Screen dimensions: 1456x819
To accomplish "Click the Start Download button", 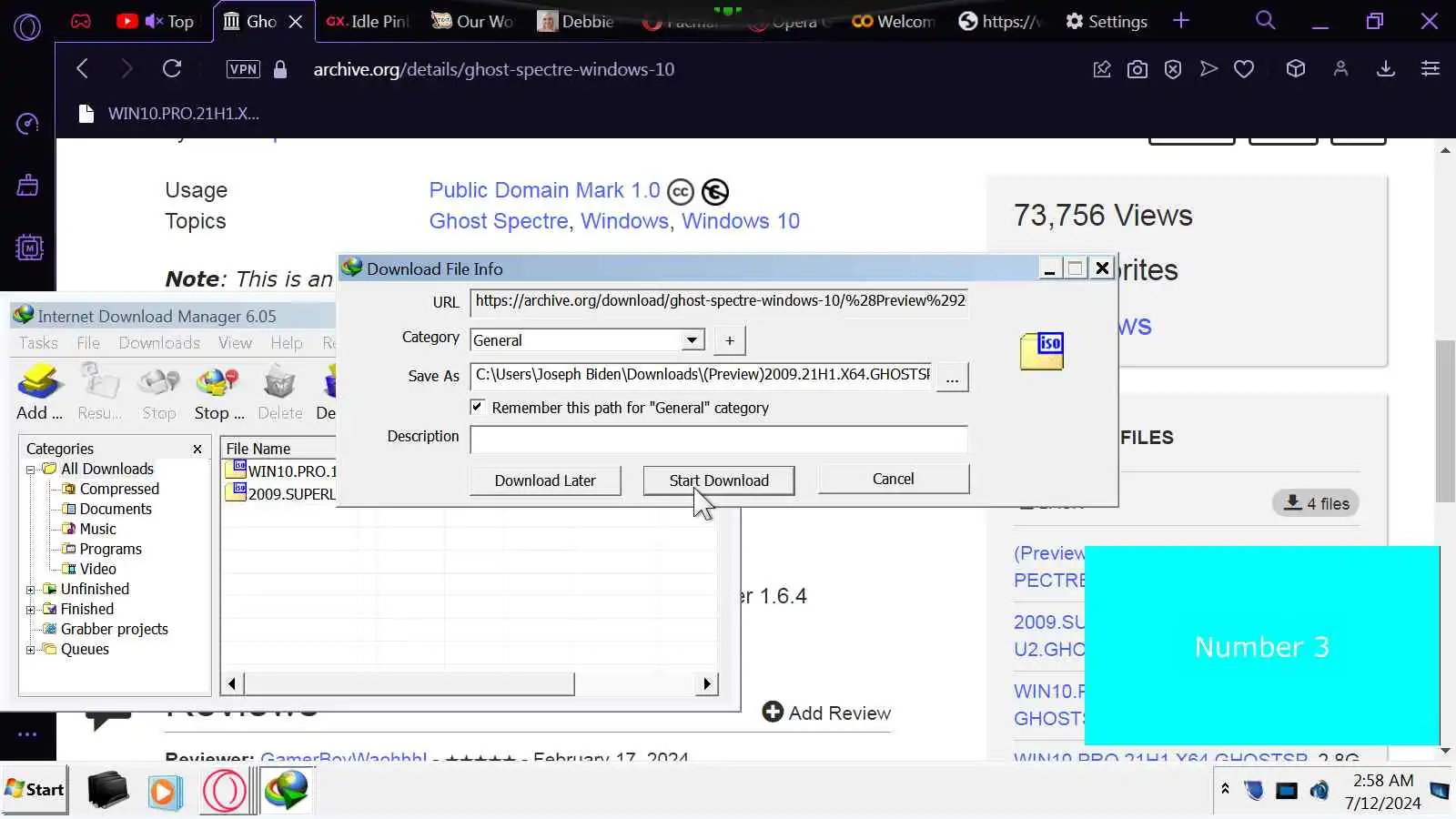I will point(719,480).
